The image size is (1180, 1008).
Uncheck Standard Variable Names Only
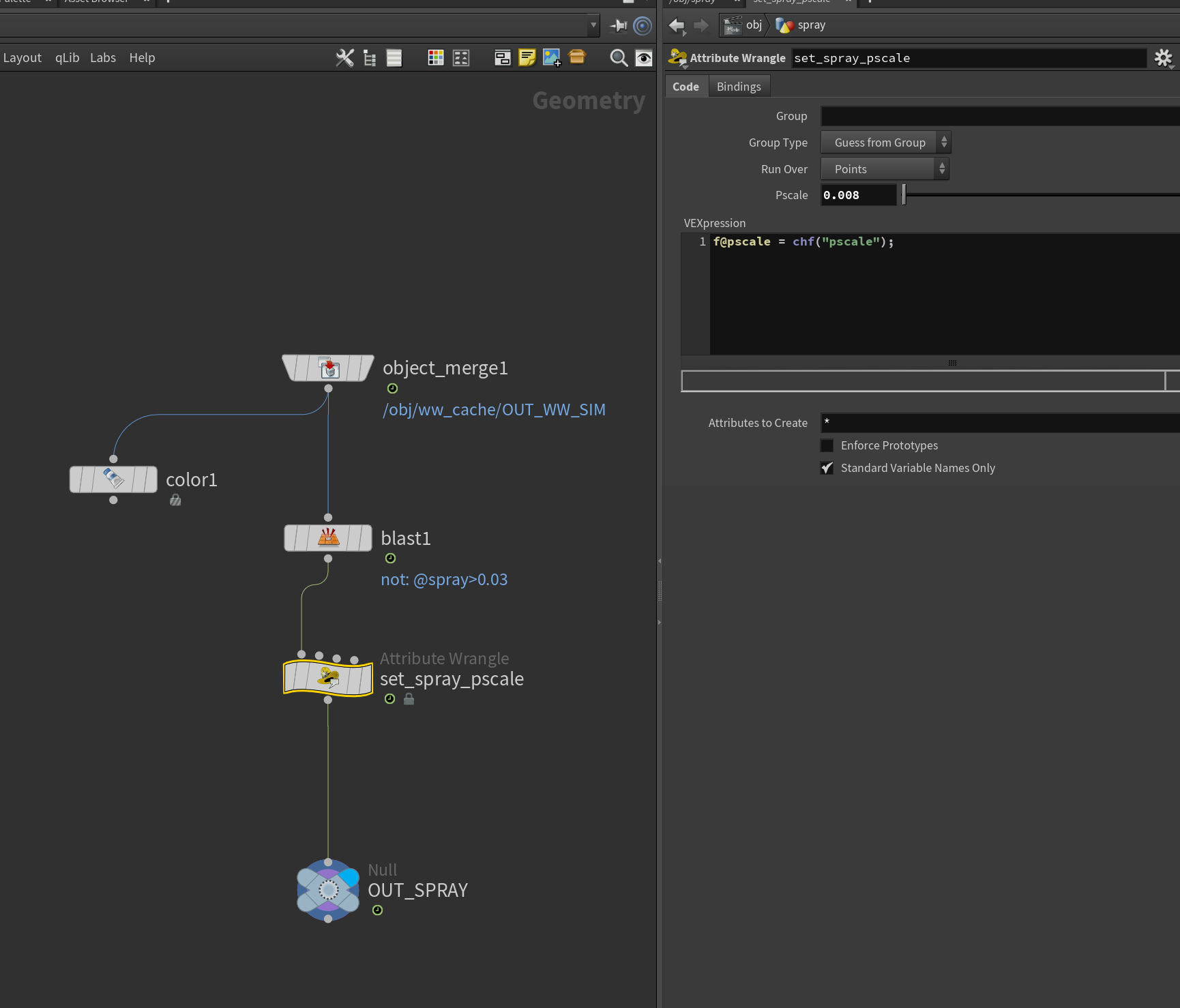click(827, 468)
